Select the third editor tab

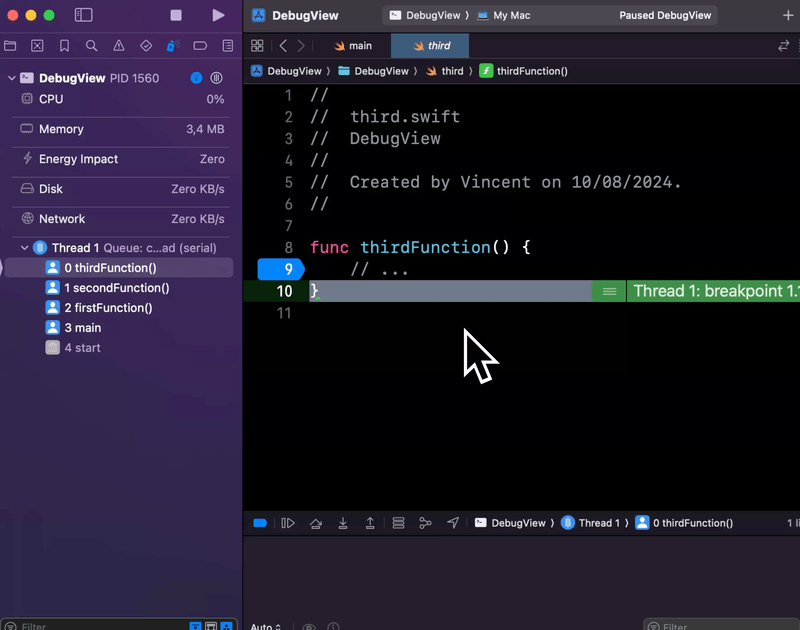(430, 46)
